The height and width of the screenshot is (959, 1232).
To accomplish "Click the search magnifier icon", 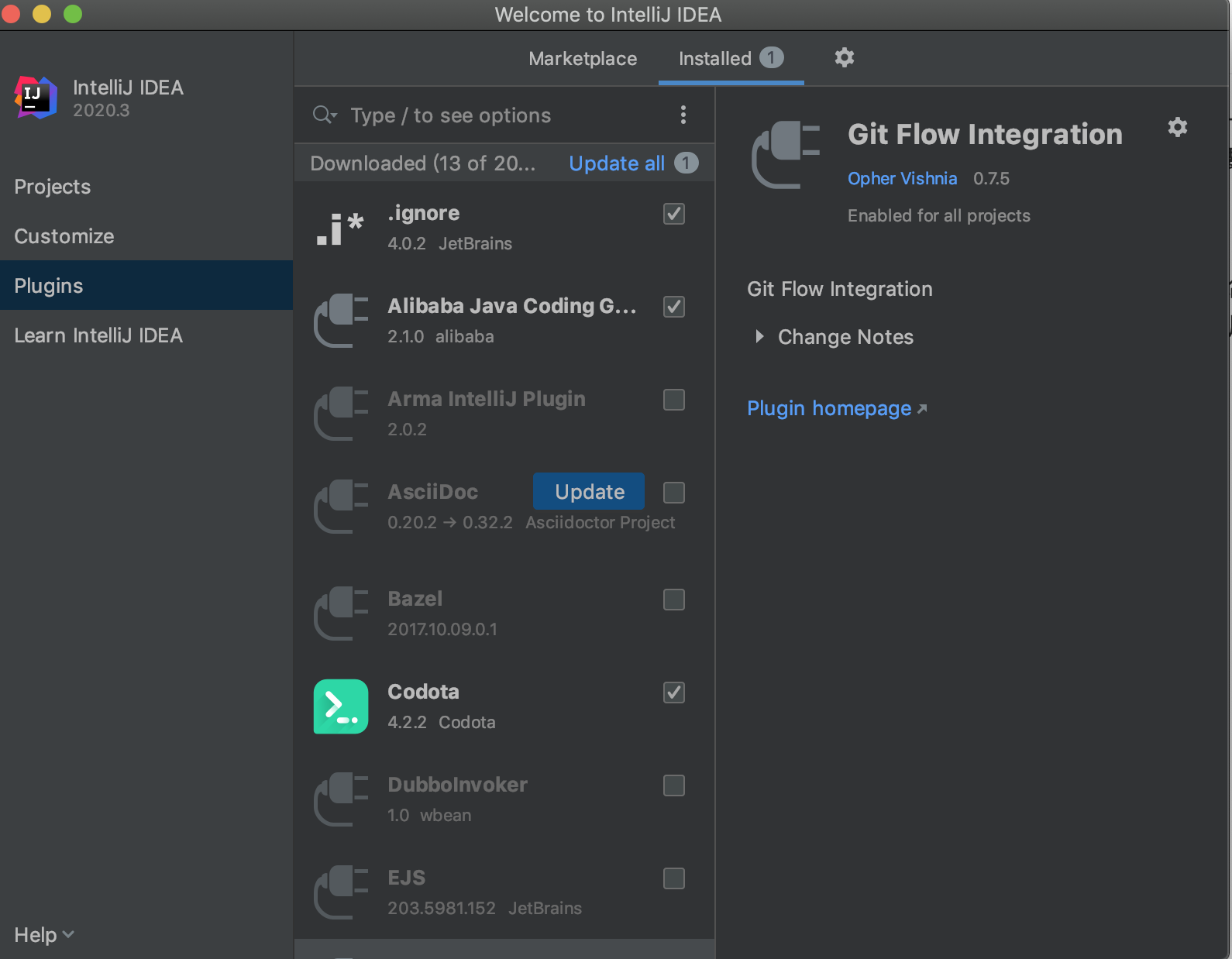I will point(324,115).
